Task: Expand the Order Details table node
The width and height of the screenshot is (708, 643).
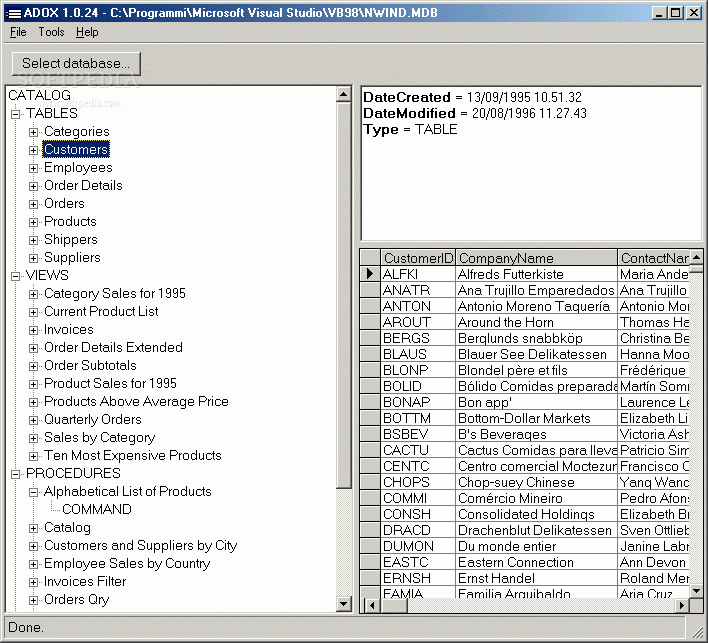Action: [x=33, y=186]
